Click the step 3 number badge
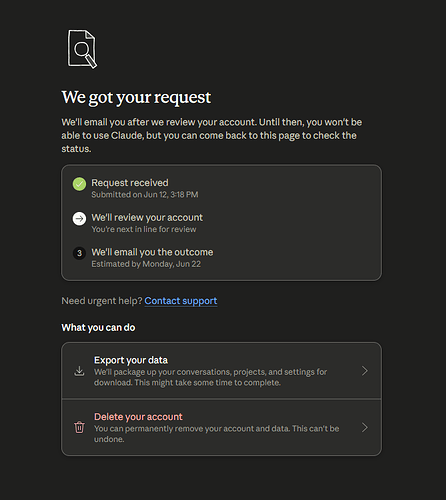The height and width of the screenshot is (500, 446). click(x=79, y=253)
